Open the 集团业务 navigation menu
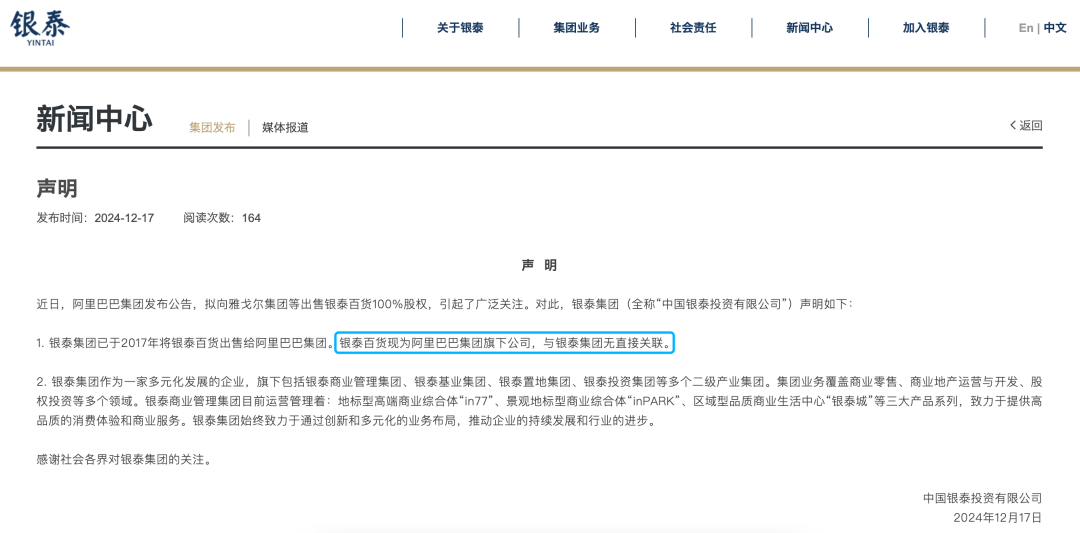This screenshot has height=533, width=1080. coord(576,28)
